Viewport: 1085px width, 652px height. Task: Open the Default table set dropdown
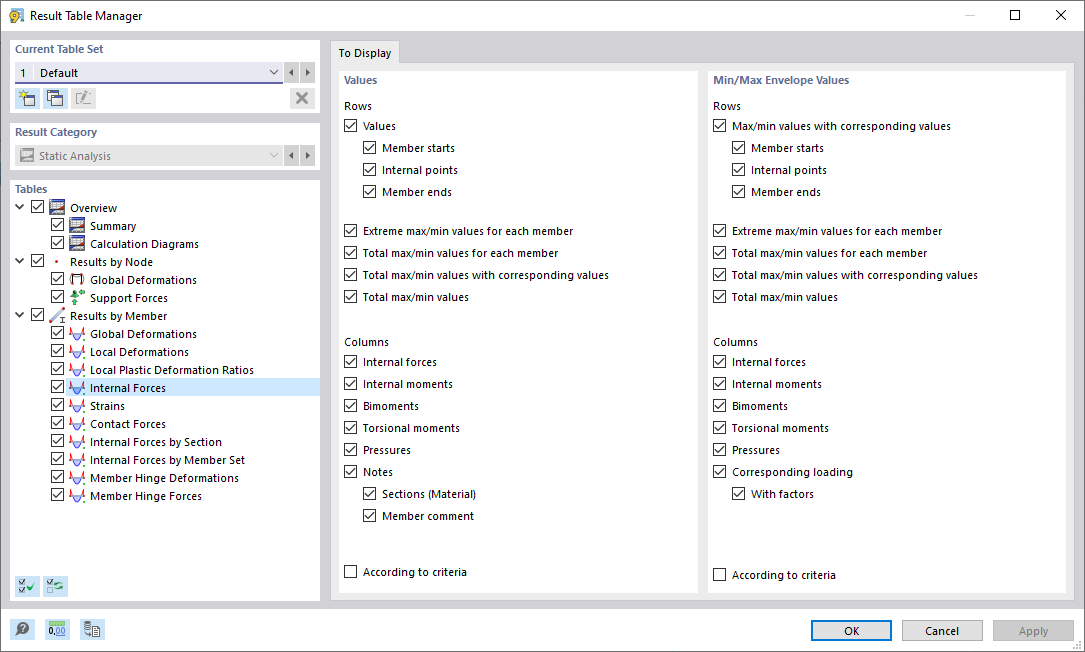(x=274, y=72)
